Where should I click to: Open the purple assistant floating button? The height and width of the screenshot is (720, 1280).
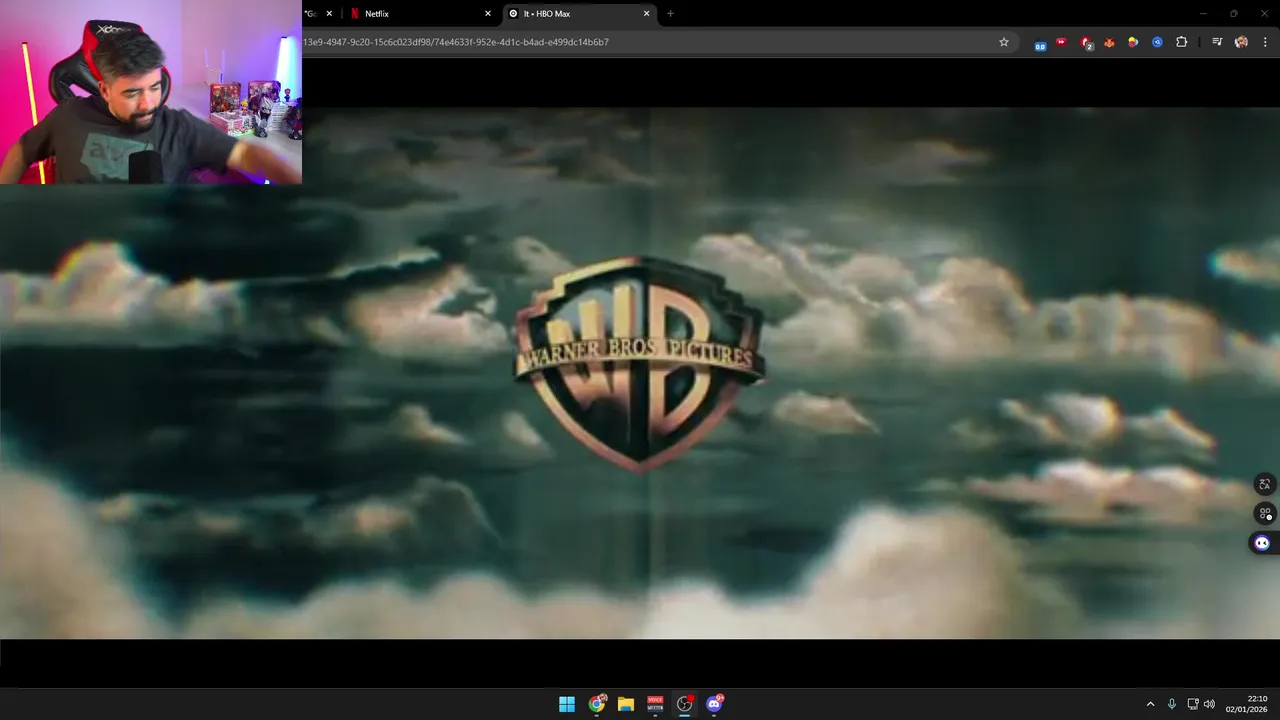click(1262, 543)
